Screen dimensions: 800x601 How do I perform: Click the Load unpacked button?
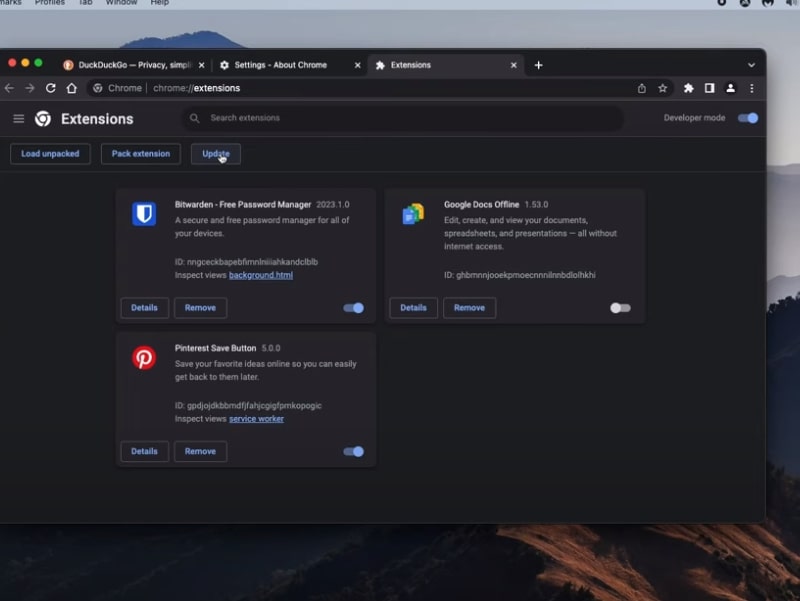(50, 154)
